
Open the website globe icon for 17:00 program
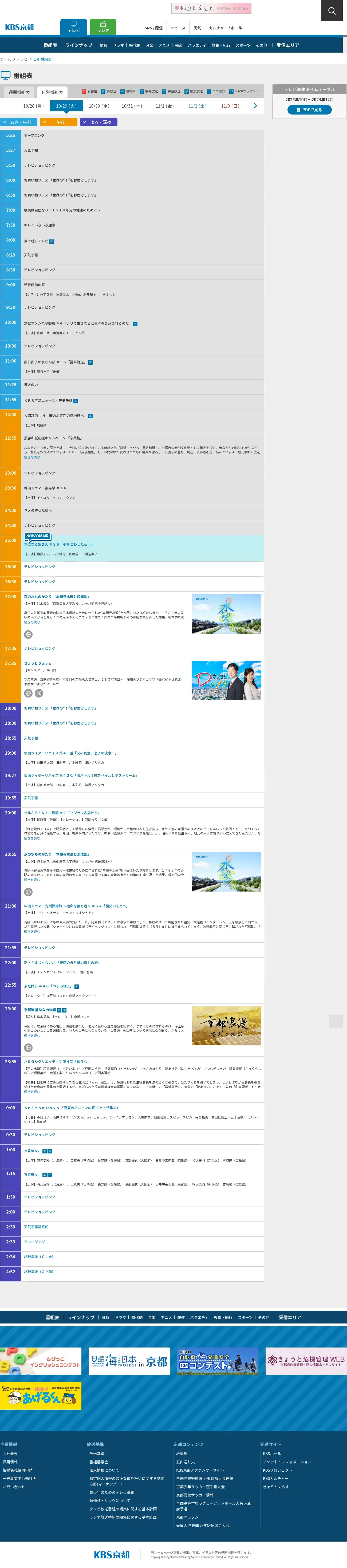point(28,634)
